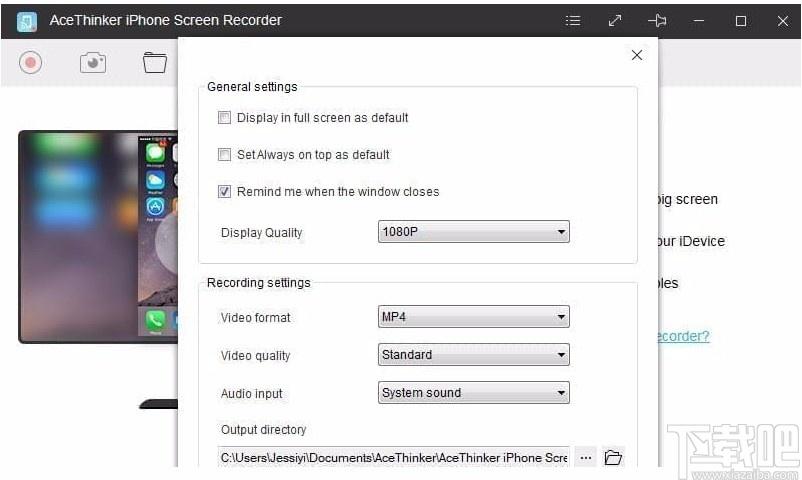Open the menu list icon in title bar

pos(573,20)
